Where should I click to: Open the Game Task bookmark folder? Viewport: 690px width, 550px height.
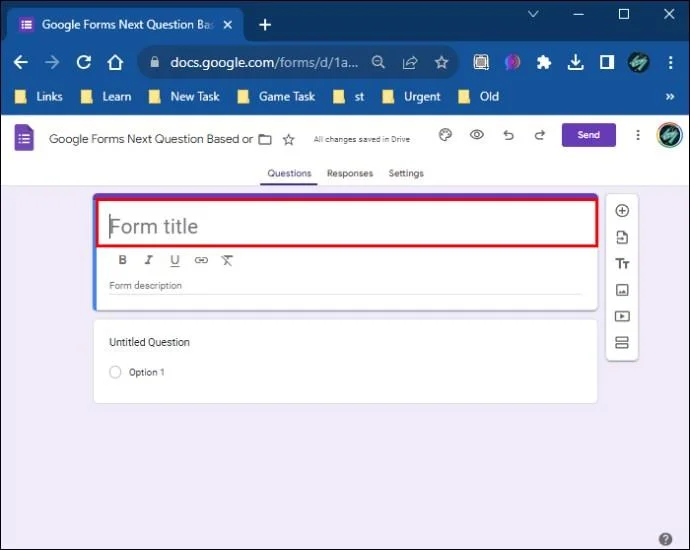point(276,96)
